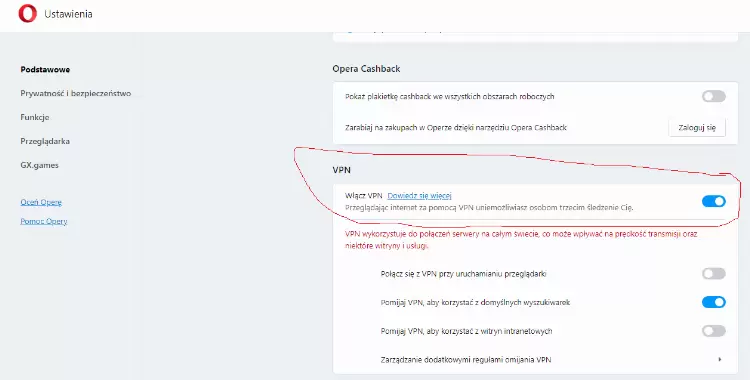Disable the Włącz VPN switch
This screenshot has height=380, width=750.
(714, 201)
